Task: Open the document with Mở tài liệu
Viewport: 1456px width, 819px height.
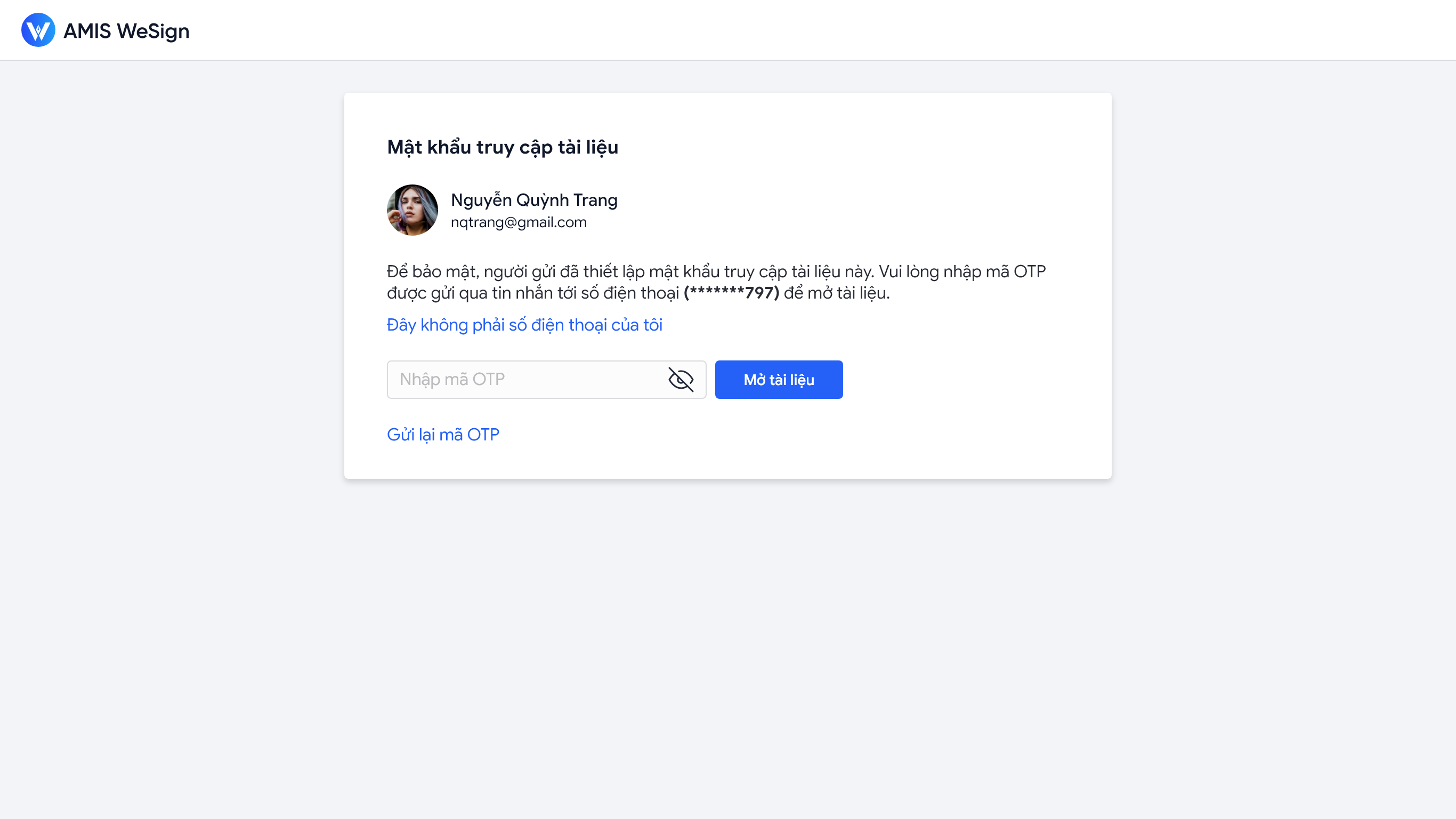Action: coord(778,380)
